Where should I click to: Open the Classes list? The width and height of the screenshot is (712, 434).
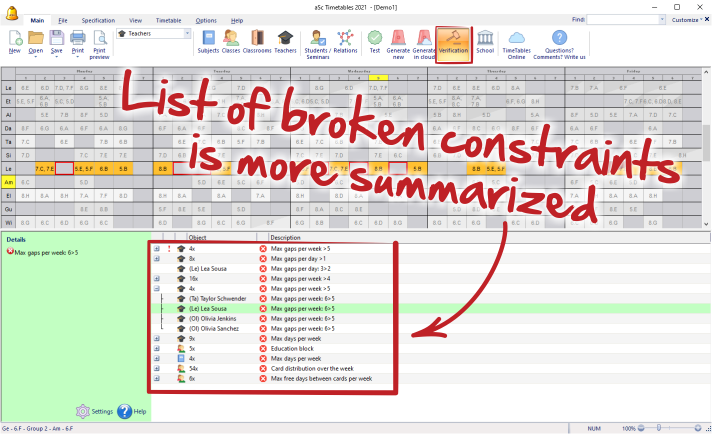(231, 42)
